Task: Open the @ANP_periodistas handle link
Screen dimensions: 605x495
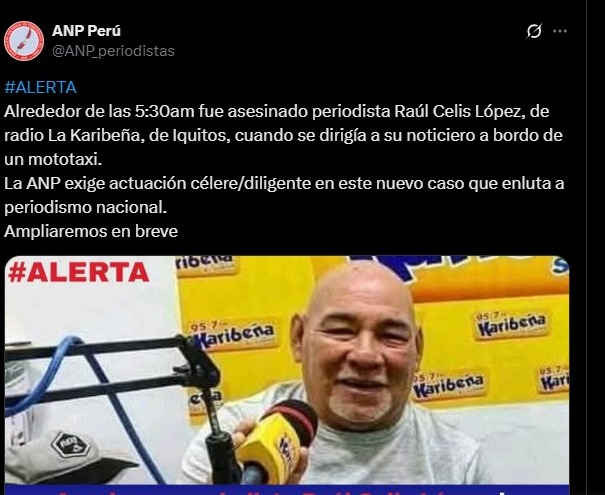Action: (x=113, y=51)
